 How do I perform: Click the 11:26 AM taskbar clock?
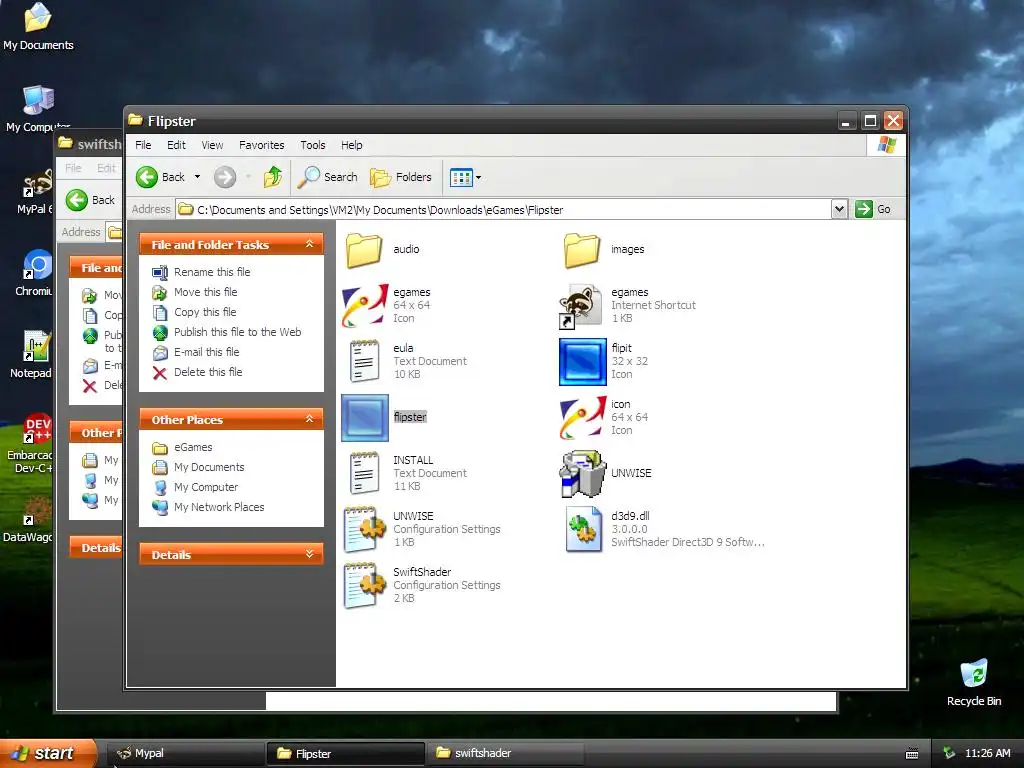pyautogui.click(x=987, y=753)
